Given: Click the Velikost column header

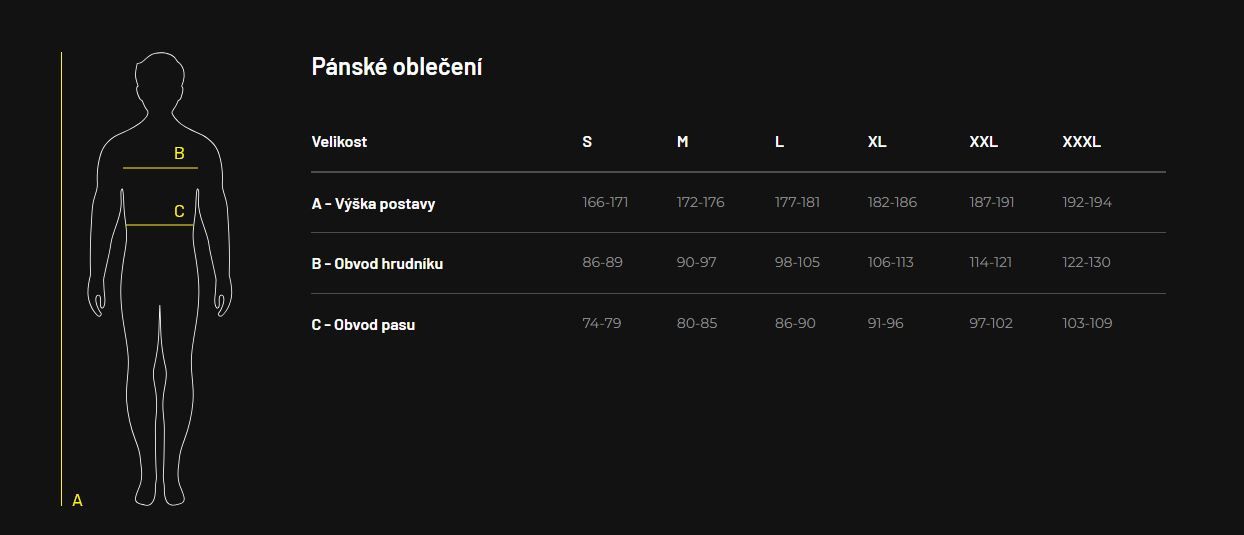Looking at the screenshot, I should tap(339, 142).
